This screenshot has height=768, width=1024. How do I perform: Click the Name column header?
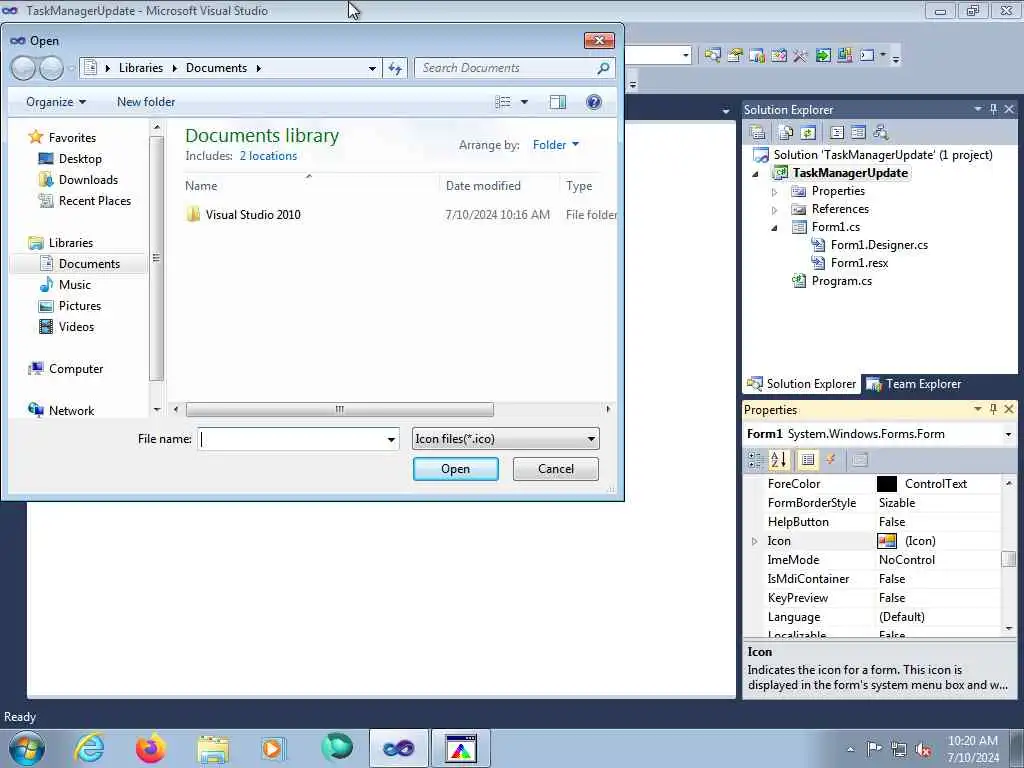pos(310,186)
